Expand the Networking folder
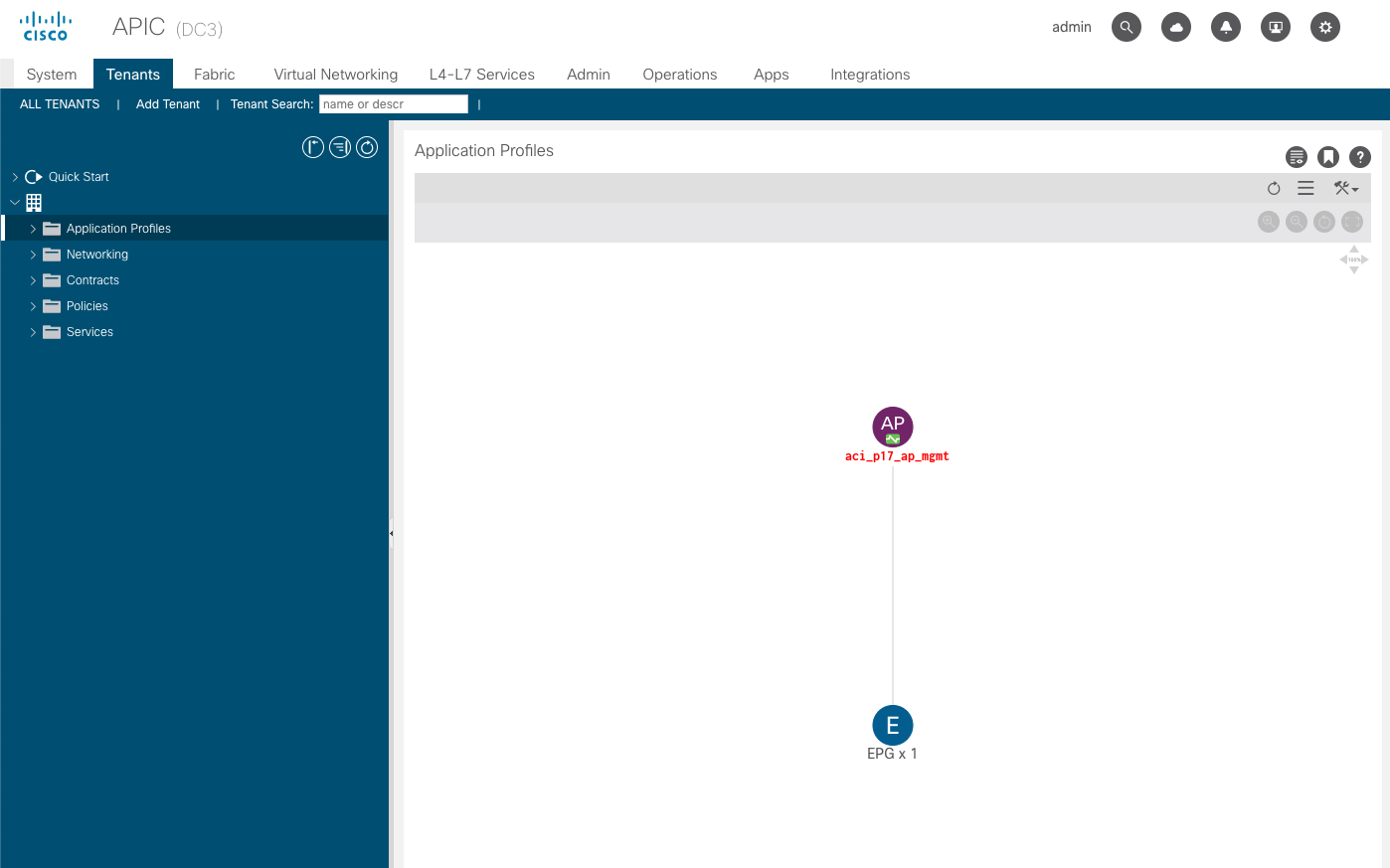Viewport: 1390px width, 868px height. [33, 255]
